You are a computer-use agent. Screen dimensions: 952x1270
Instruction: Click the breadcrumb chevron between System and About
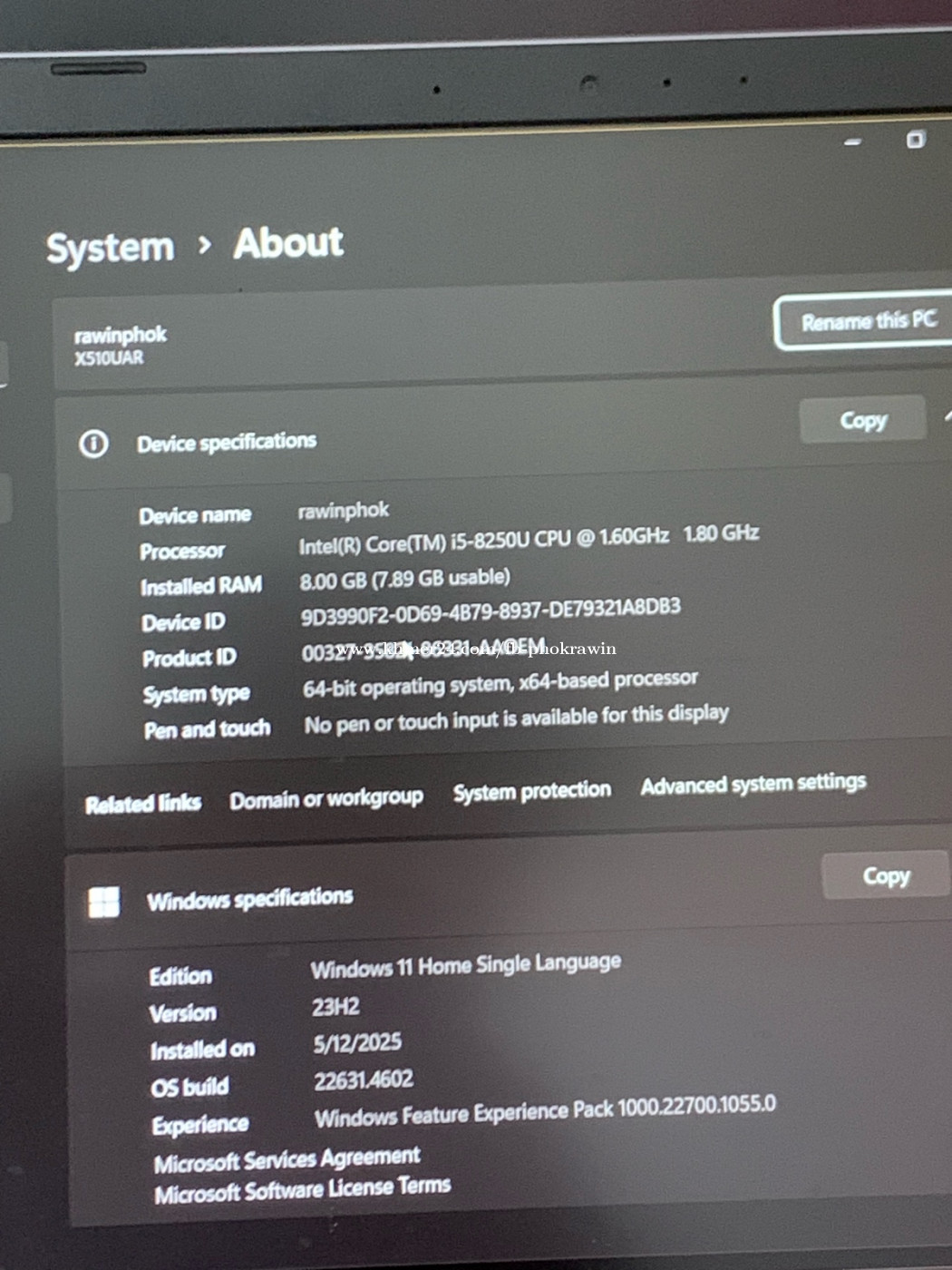[x=205, y=244]
